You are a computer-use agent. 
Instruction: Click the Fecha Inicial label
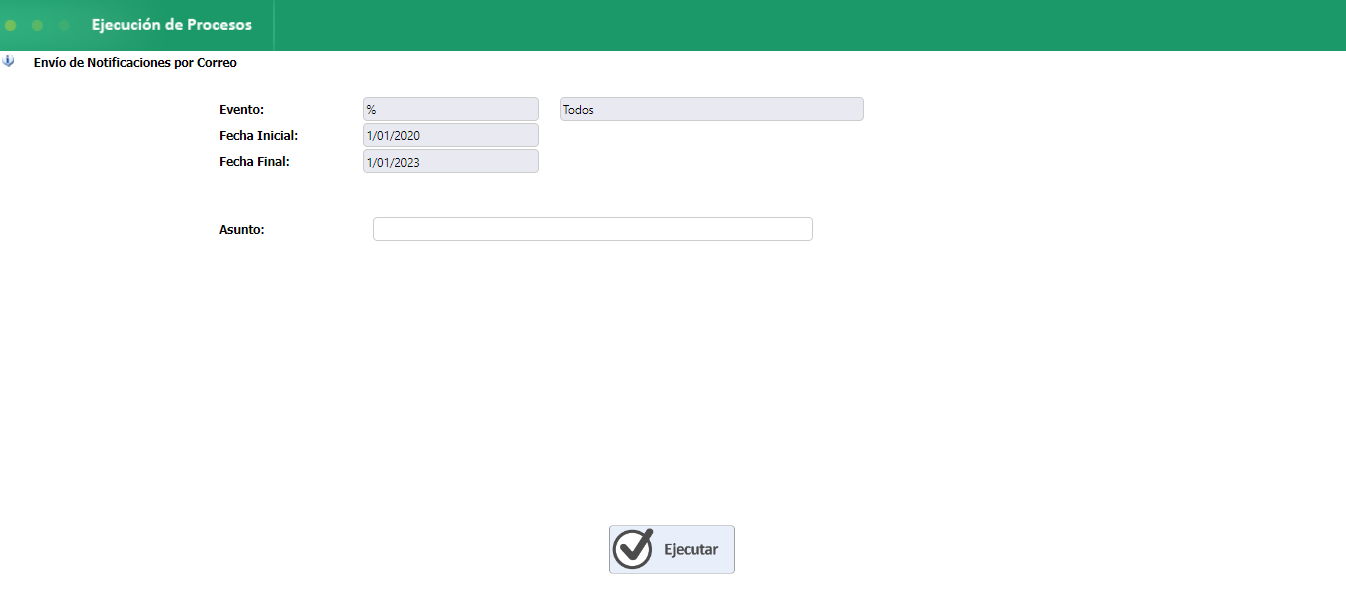point(259,135)
